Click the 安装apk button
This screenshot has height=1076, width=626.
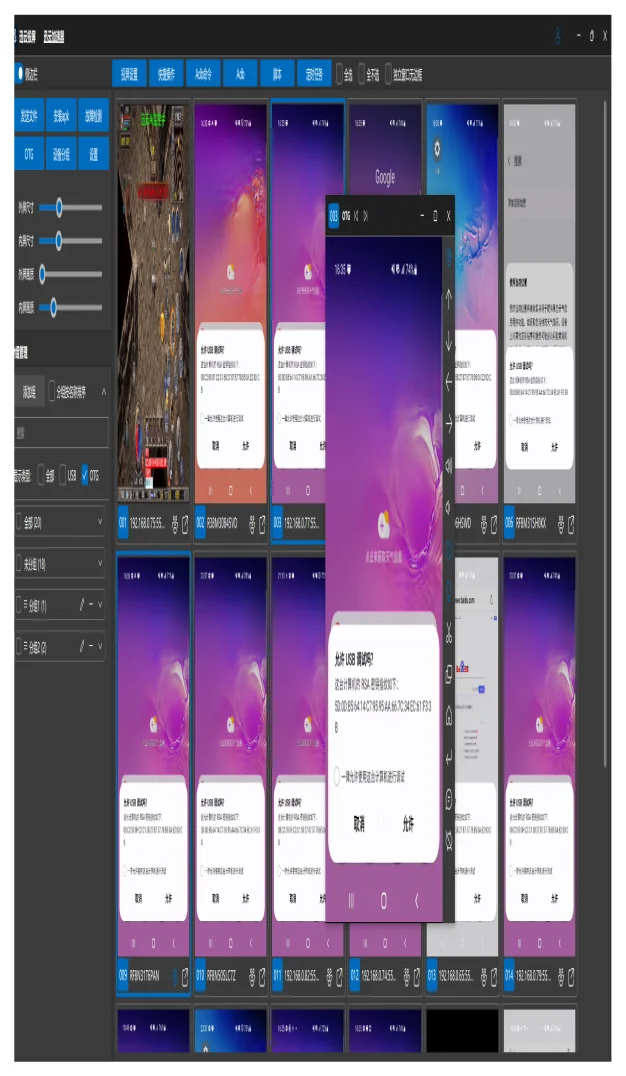(x=61, y=115)
